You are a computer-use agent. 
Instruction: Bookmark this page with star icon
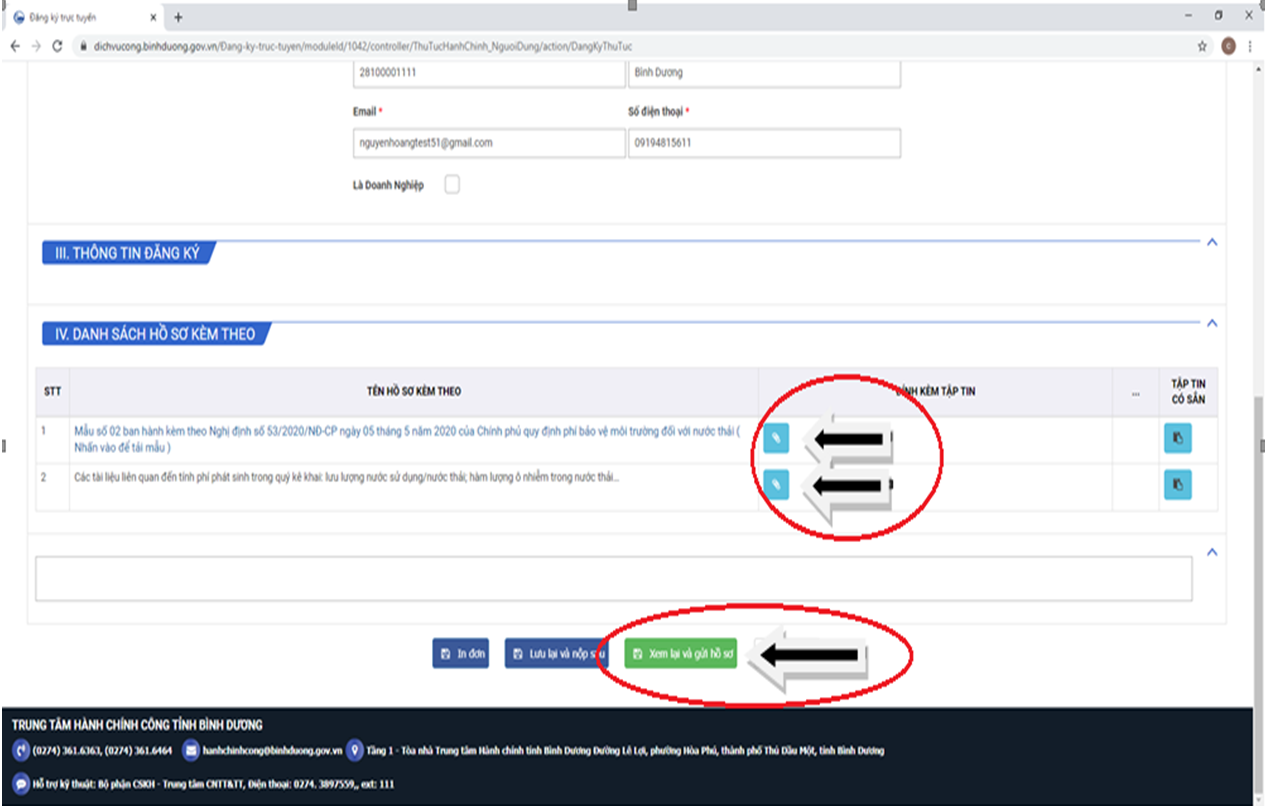1202,46
